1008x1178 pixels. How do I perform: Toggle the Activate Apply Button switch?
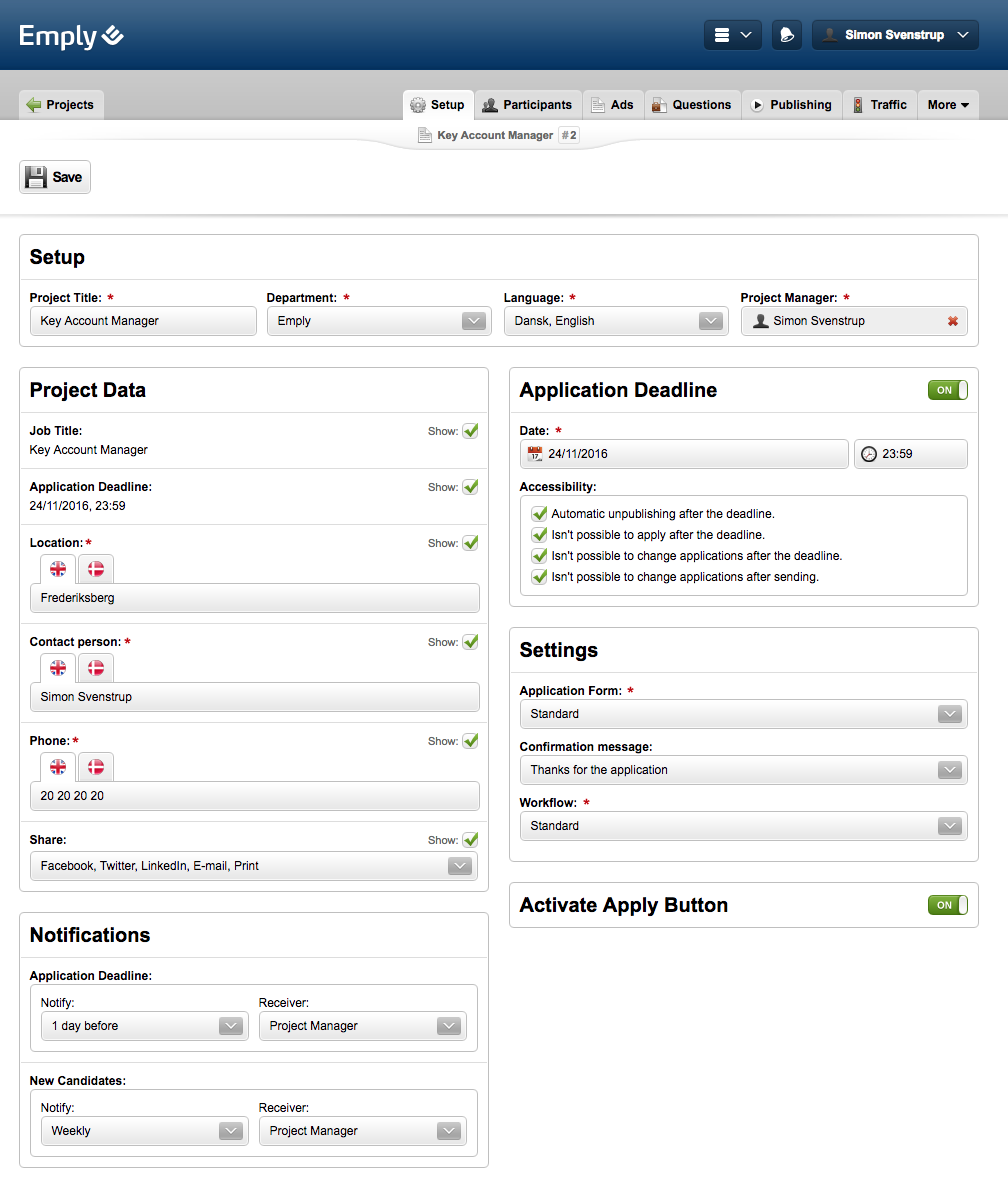point(947,905)
